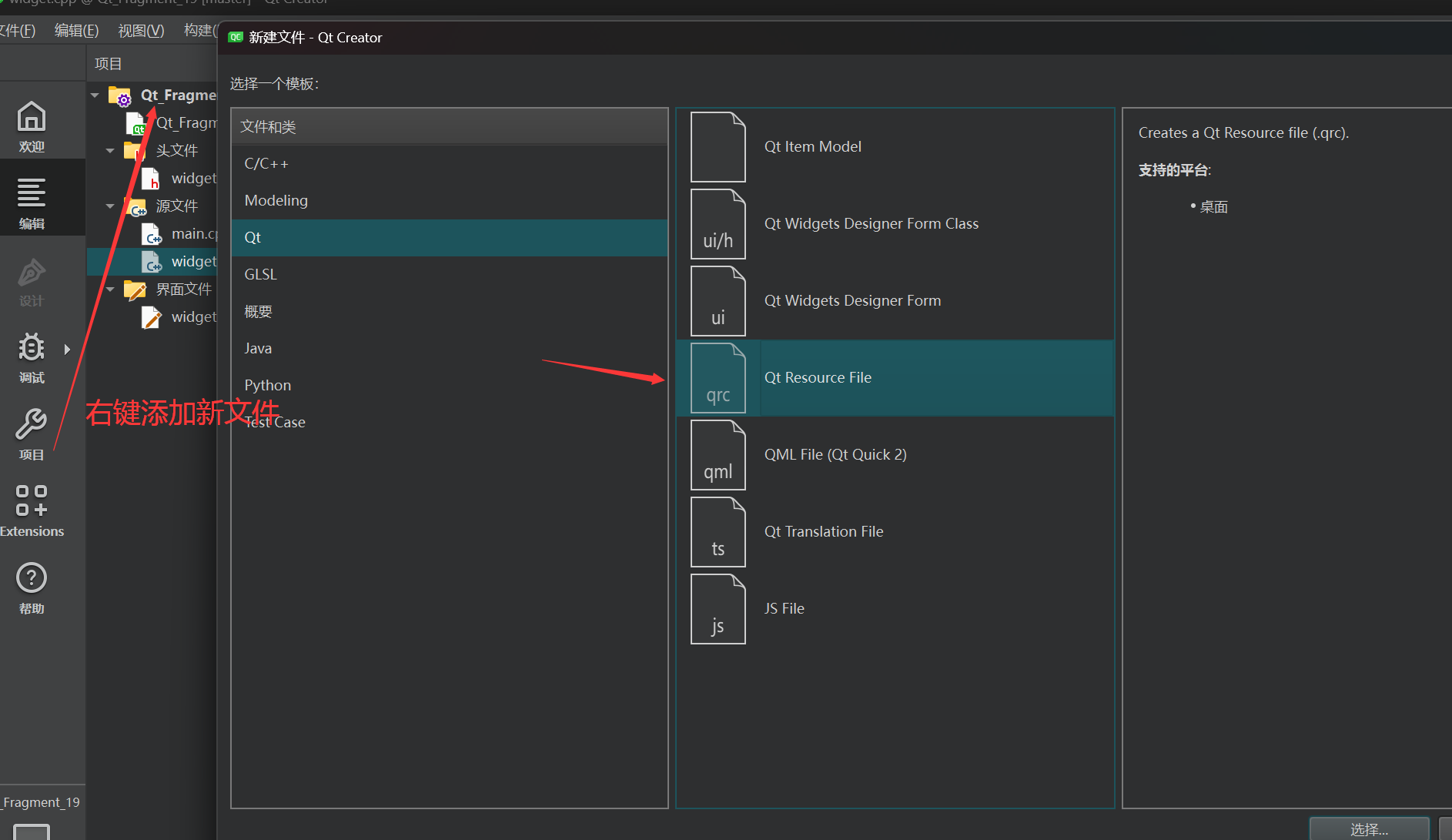Open the Extensions mode
The image size is (1452, 840).
click(x=32, y=510)
